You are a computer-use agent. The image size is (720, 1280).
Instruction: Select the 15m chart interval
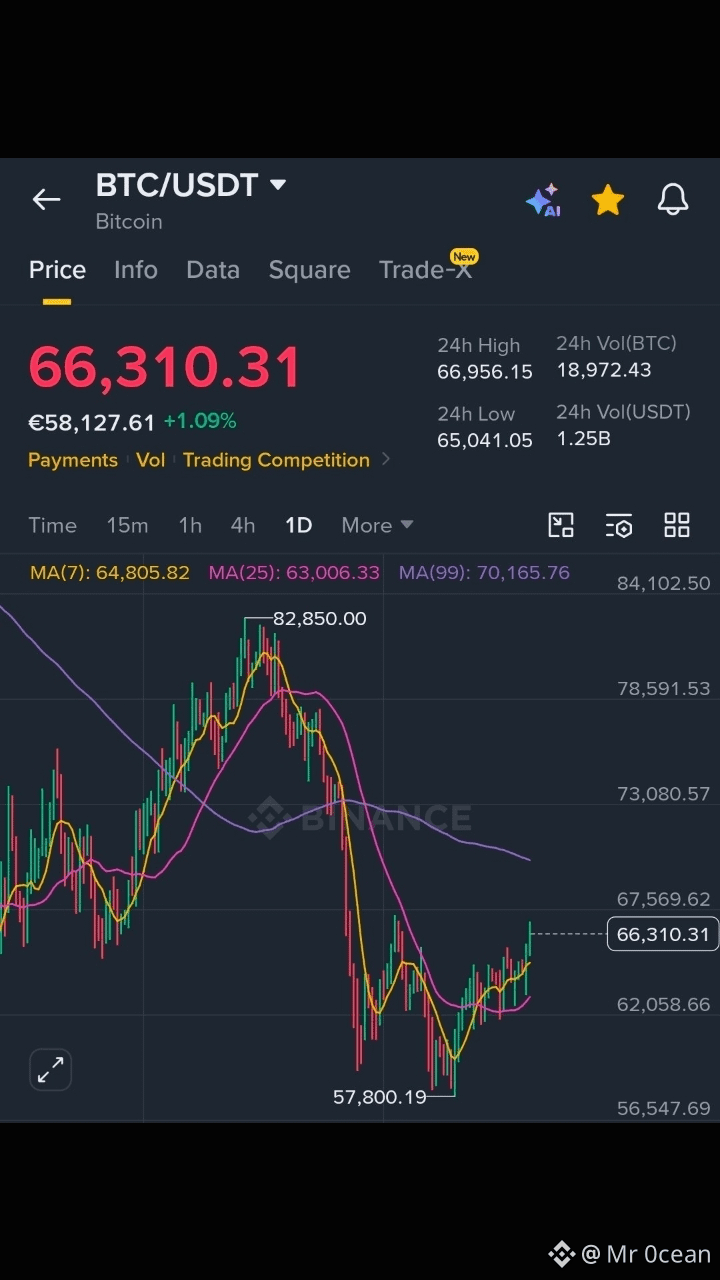pyautogui.click(x=127, y=525)
